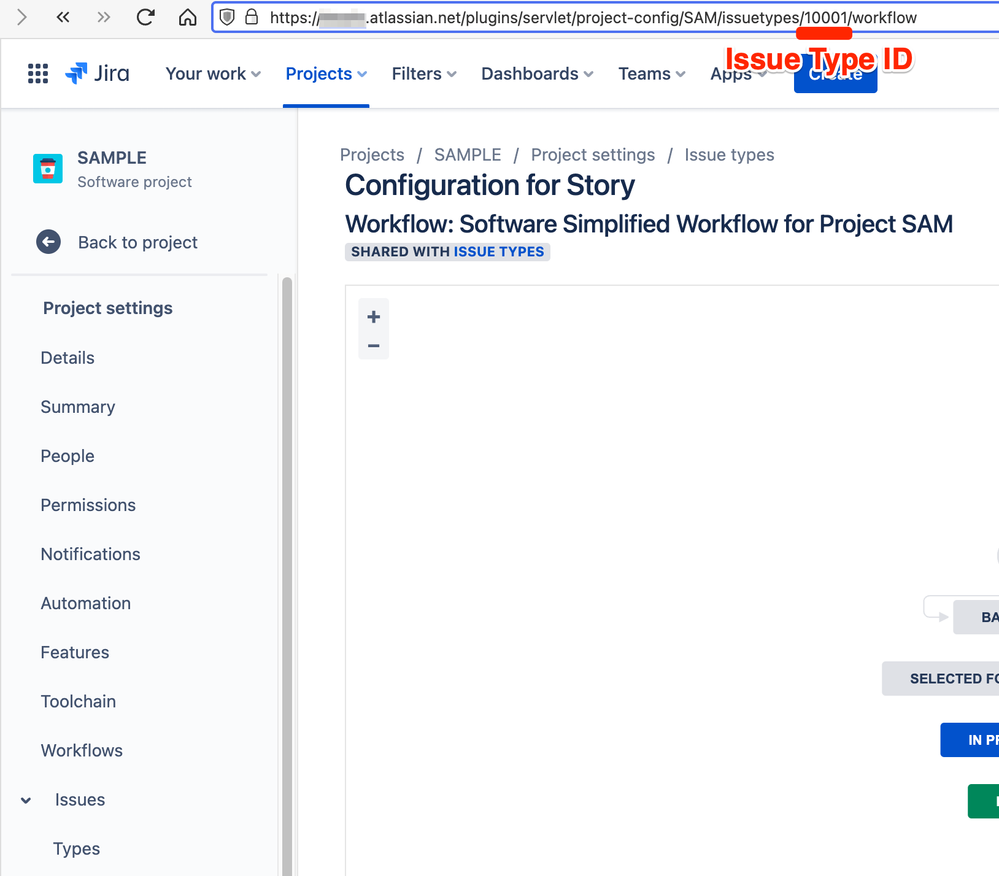The height and width of the screenshot is (876, 999).
Task: Collapse the Issues section chevron
Action: tap(26, 800)
